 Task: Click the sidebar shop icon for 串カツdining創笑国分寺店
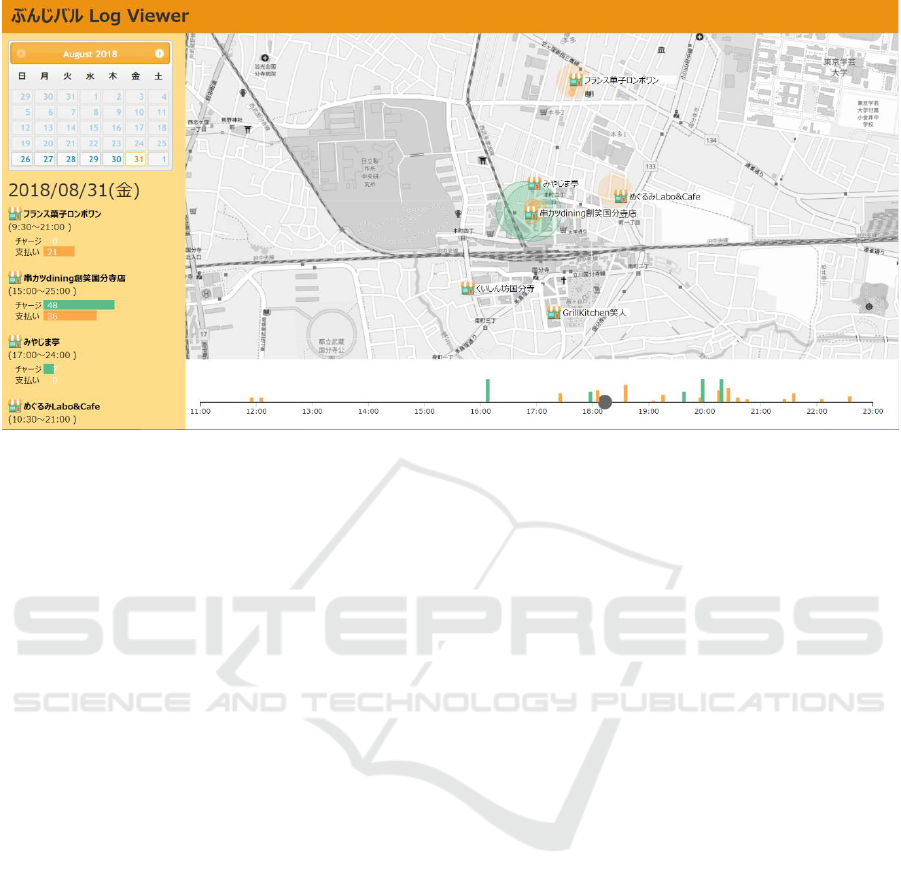coord(14,278)
